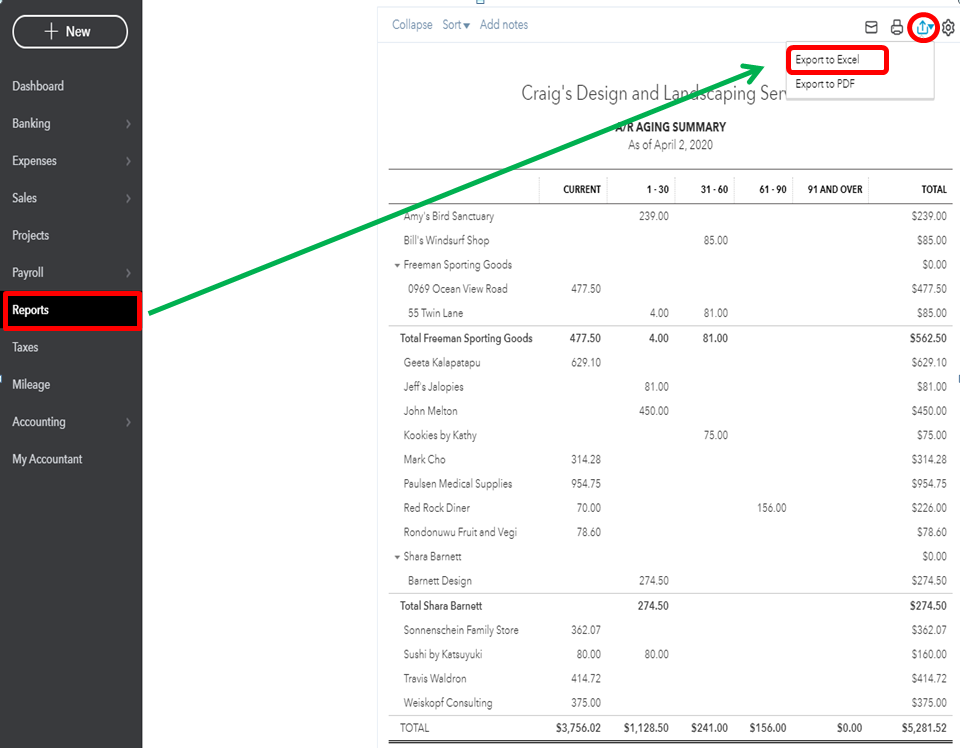Click Rondonuwu Fruit and Vegi row

click(460, 533)
